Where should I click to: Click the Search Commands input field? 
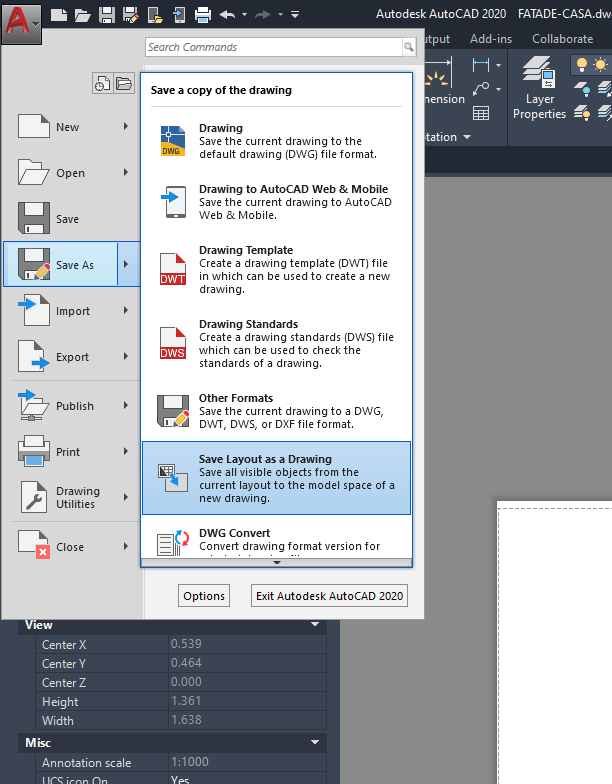274,47
